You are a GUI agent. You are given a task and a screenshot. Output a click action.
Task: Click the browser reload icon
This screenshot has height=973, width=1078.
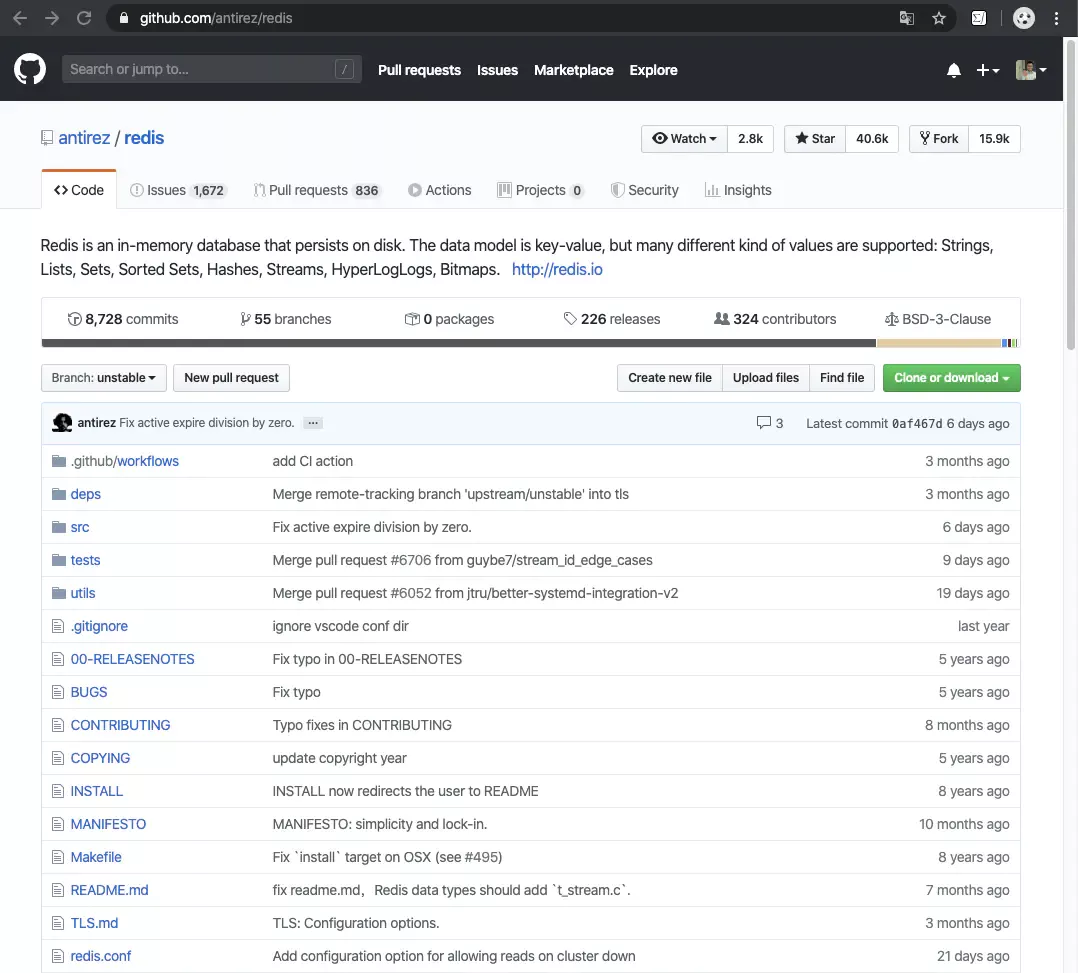coord(84,18)
